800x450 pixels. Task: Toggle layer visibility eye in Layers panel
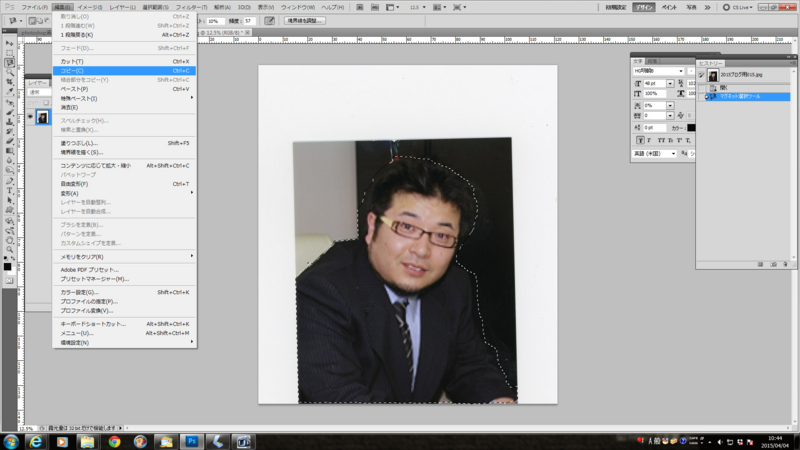click(x=30, y=117)
